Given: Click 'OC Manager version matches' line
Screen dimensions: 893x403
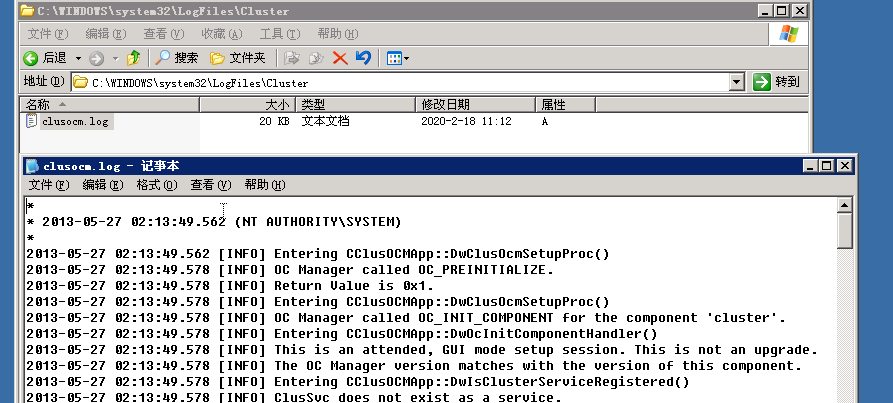Looking at the screenshot, I should (414, 365).
